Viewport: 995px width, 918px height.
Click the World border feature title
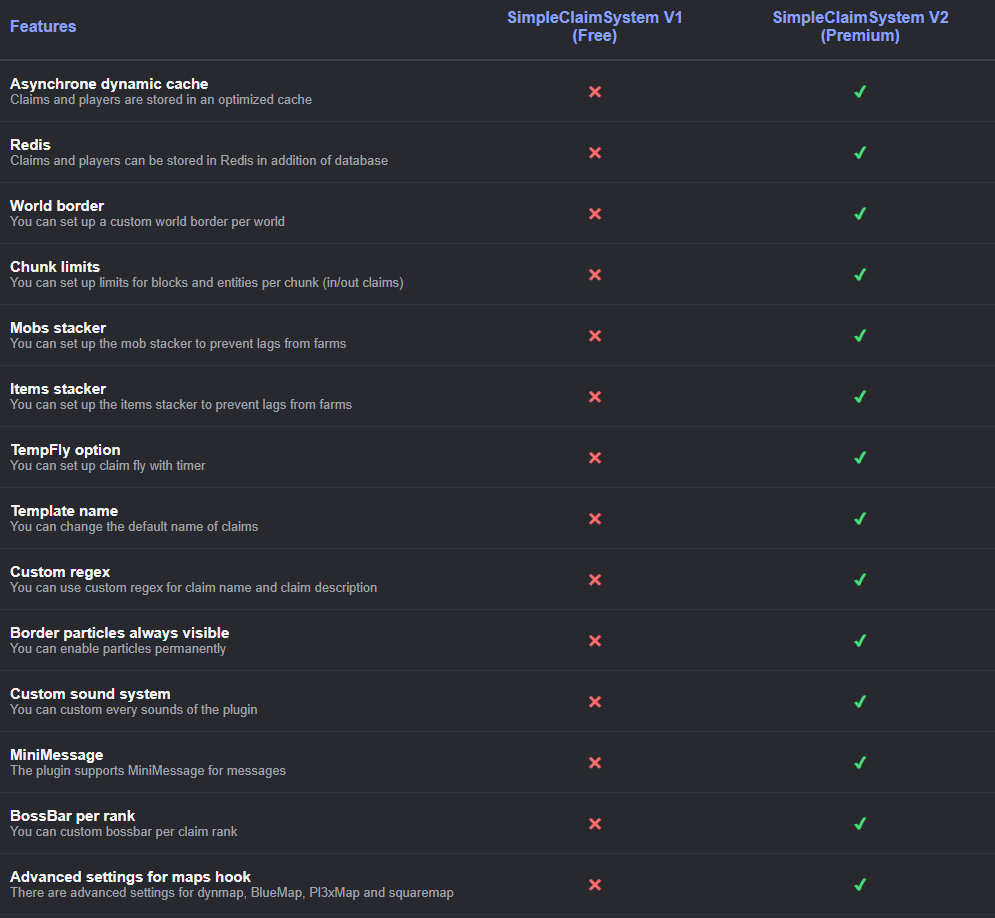point(57,206)
